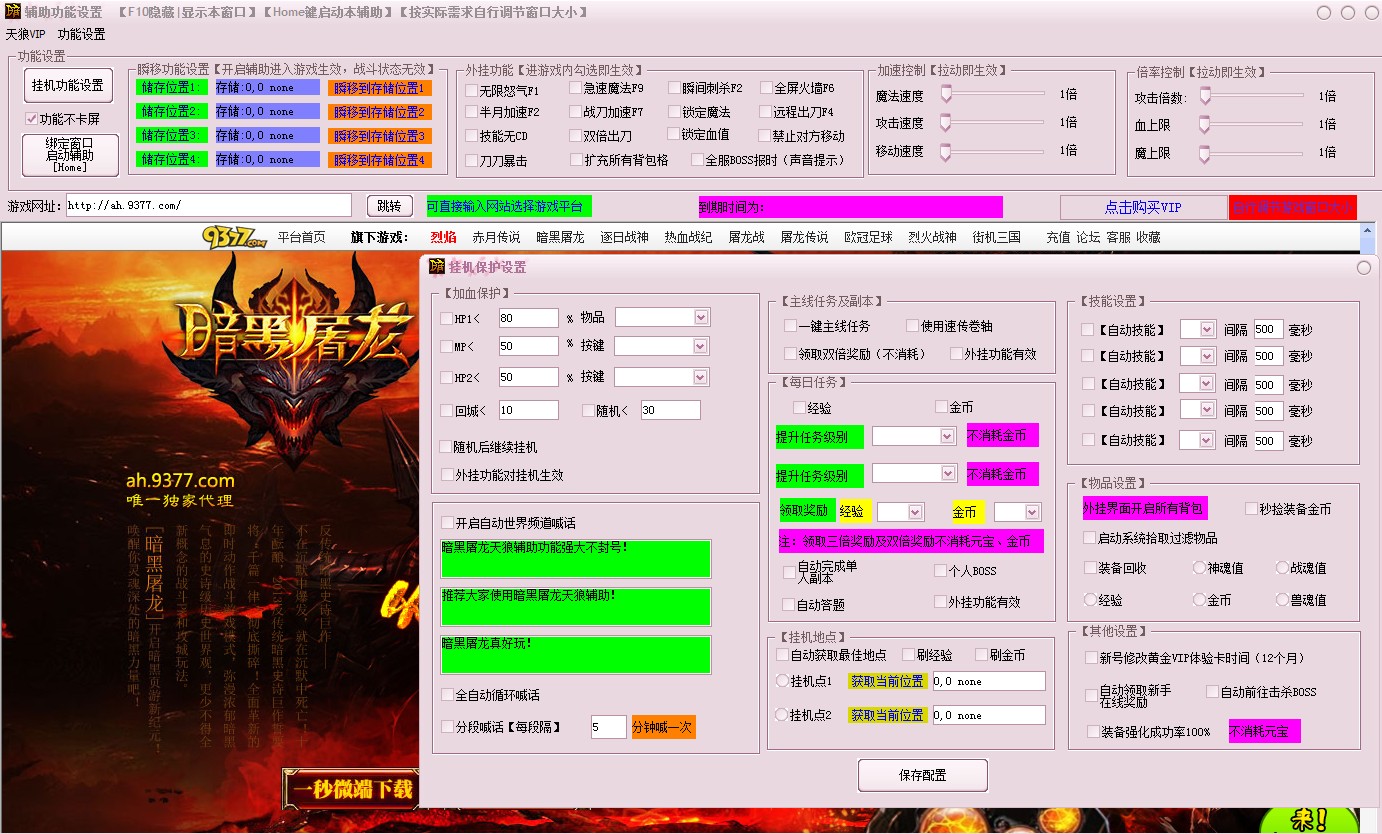Click the 挂机保护设置 dialog title icon

437,267
